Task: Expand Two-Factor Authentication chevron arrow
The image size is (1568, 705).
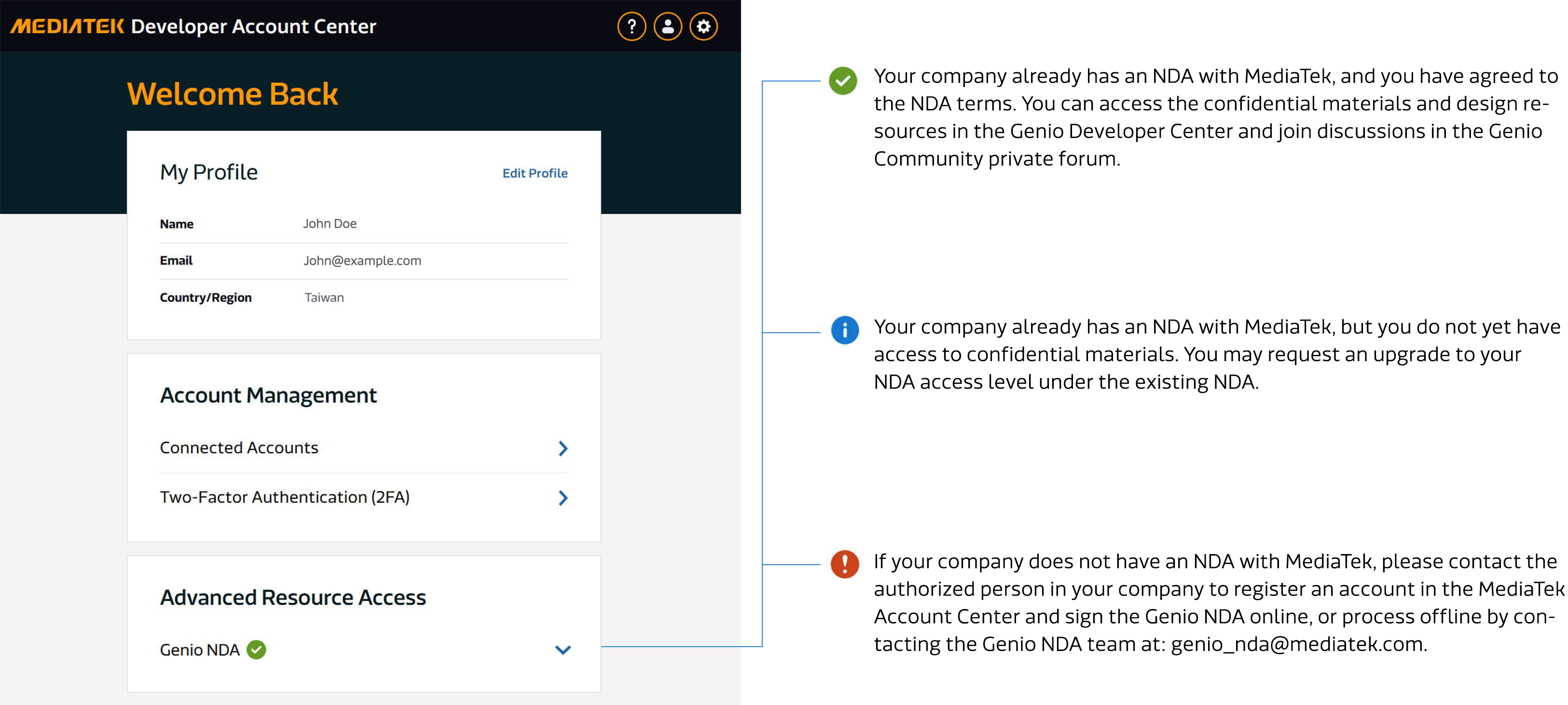Action: point(563,498)
